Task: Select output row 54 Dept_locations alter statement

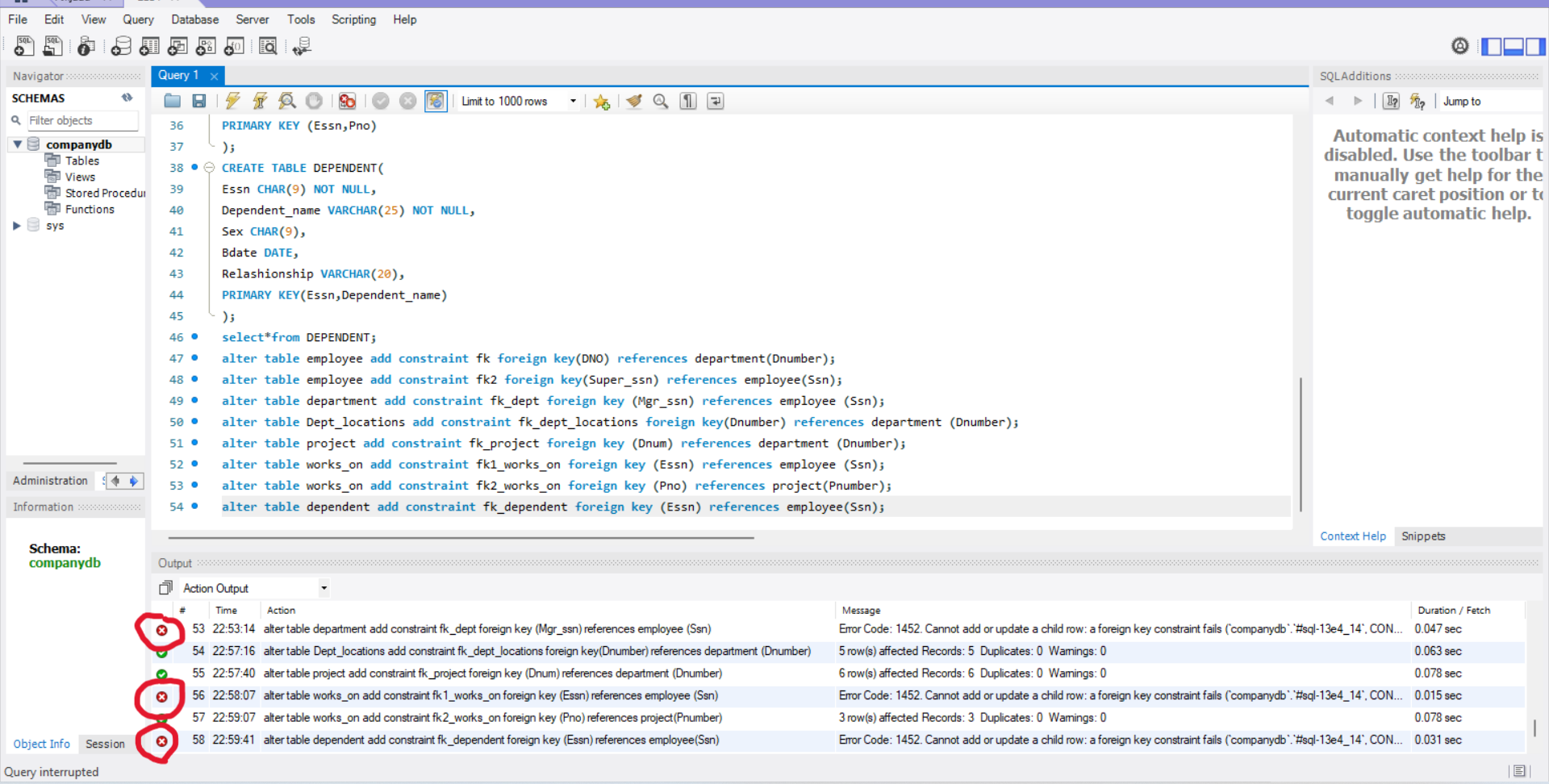Action: coord(839,651)
